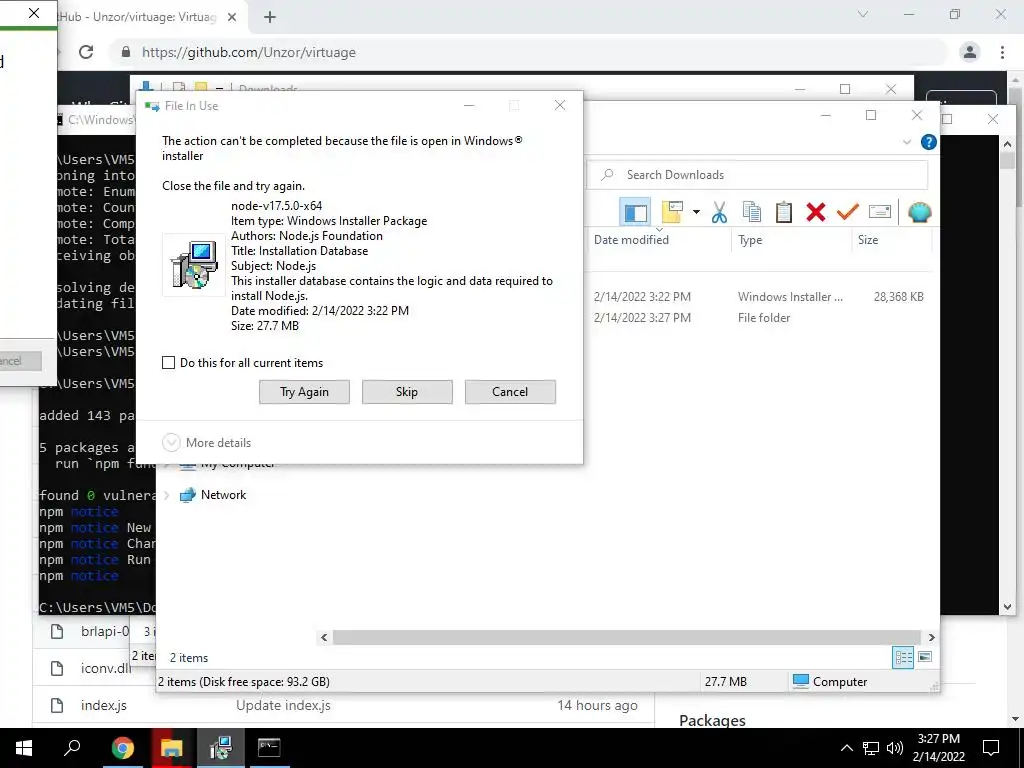This screenshot has width=1024, height=768.
Task: Switch to Details view icon in status bar
Action: 903,657
